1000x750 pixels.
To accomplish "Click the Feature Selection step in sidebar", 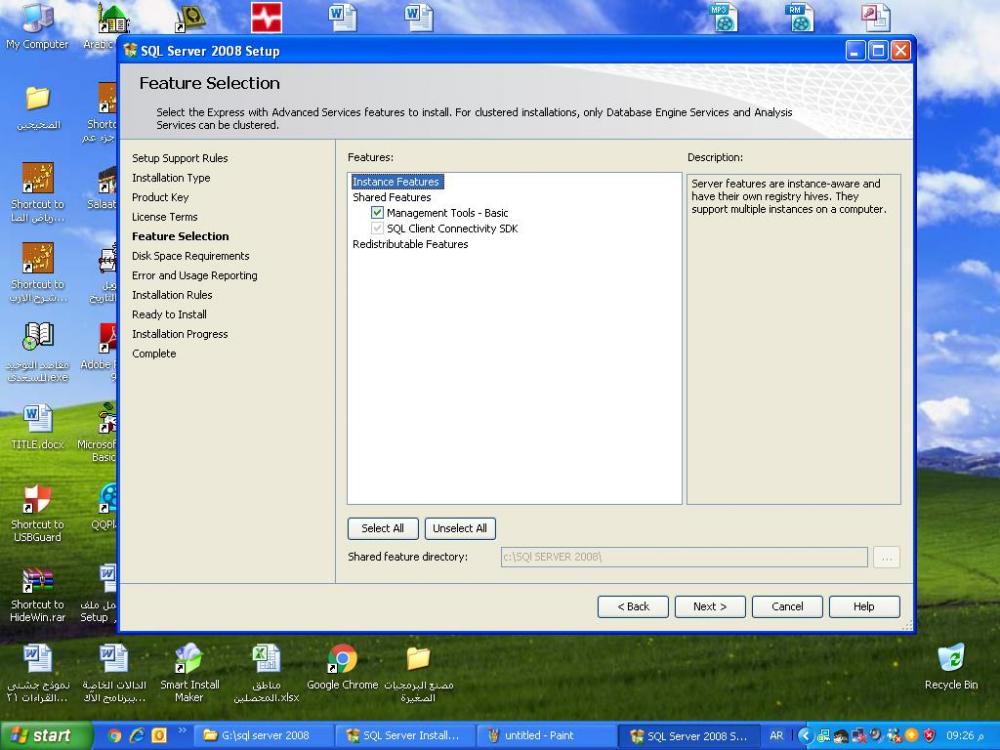I will (x=180, y=237).
